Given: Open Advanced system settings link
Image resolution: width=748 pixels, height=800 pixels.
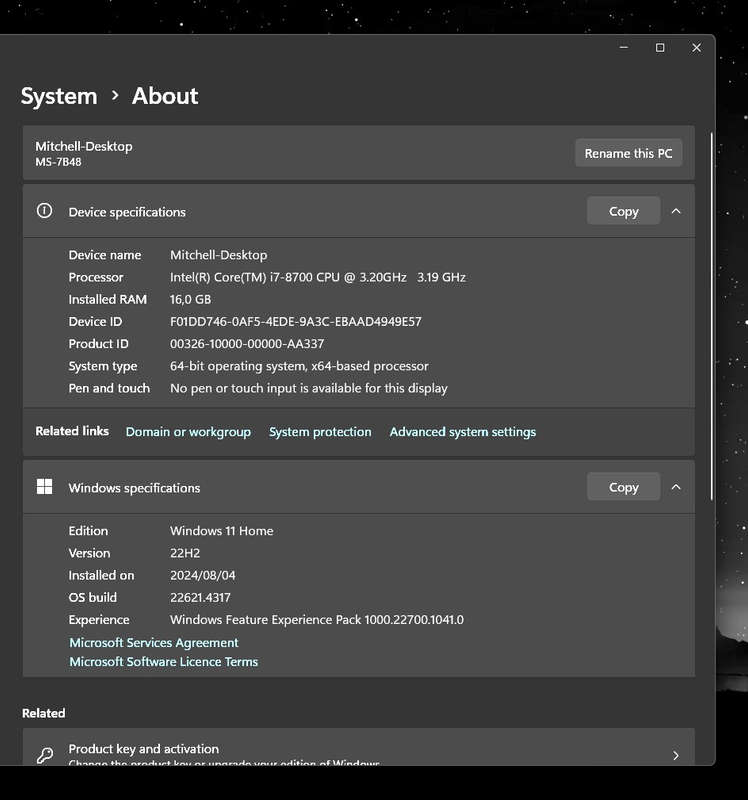Looking at the screenshot, I should point(463,432).
